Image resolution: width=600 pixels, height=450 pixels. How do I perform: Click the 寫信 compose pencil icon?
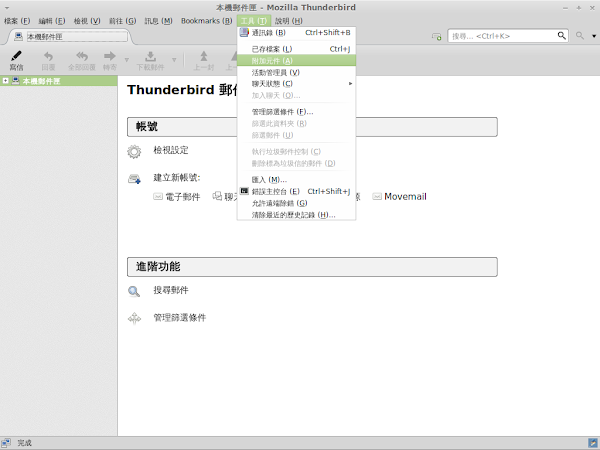point(16,56)
